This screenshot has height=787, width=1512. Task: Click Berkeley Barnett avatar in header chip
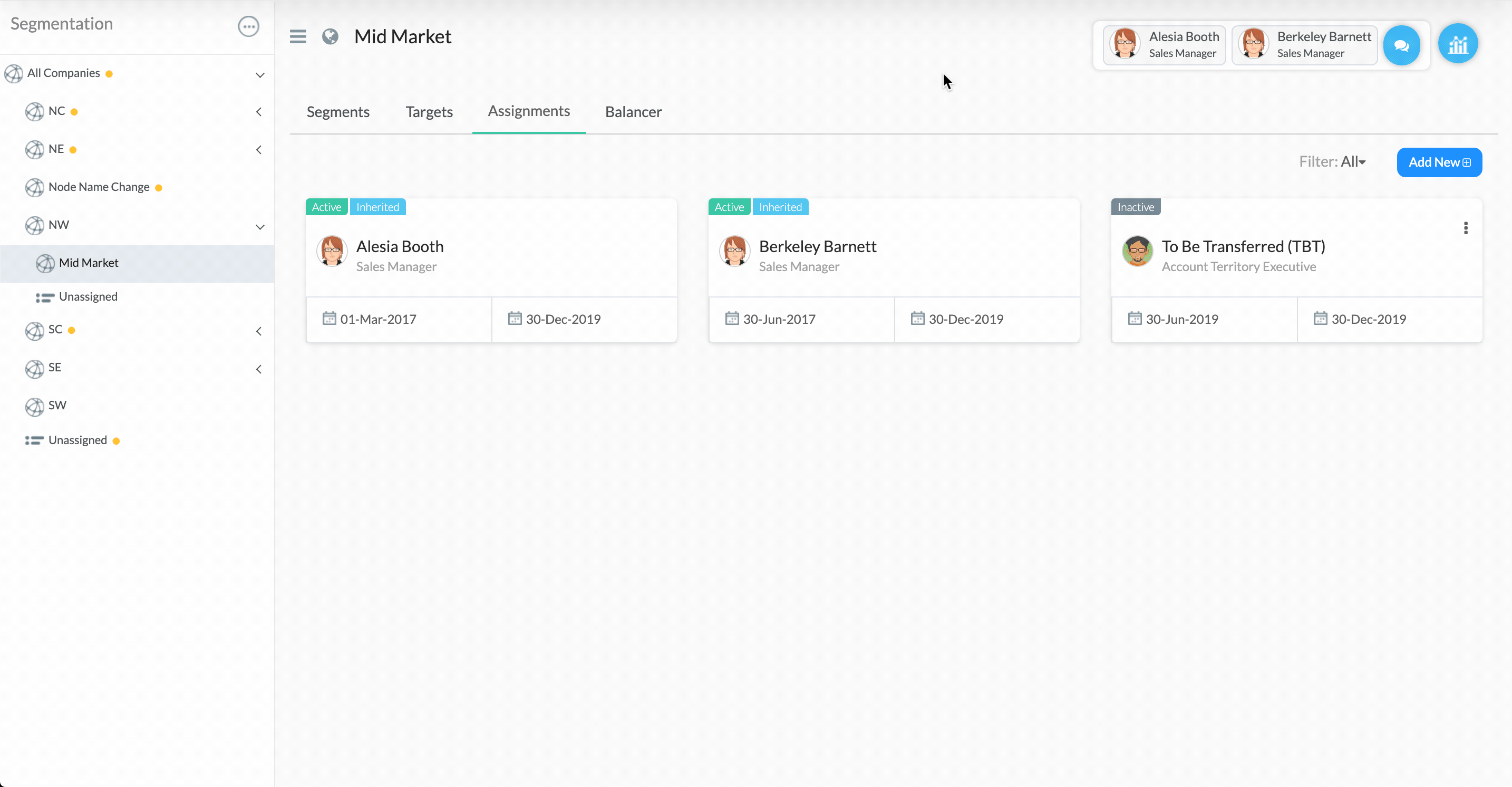(x=1253, y=44)
